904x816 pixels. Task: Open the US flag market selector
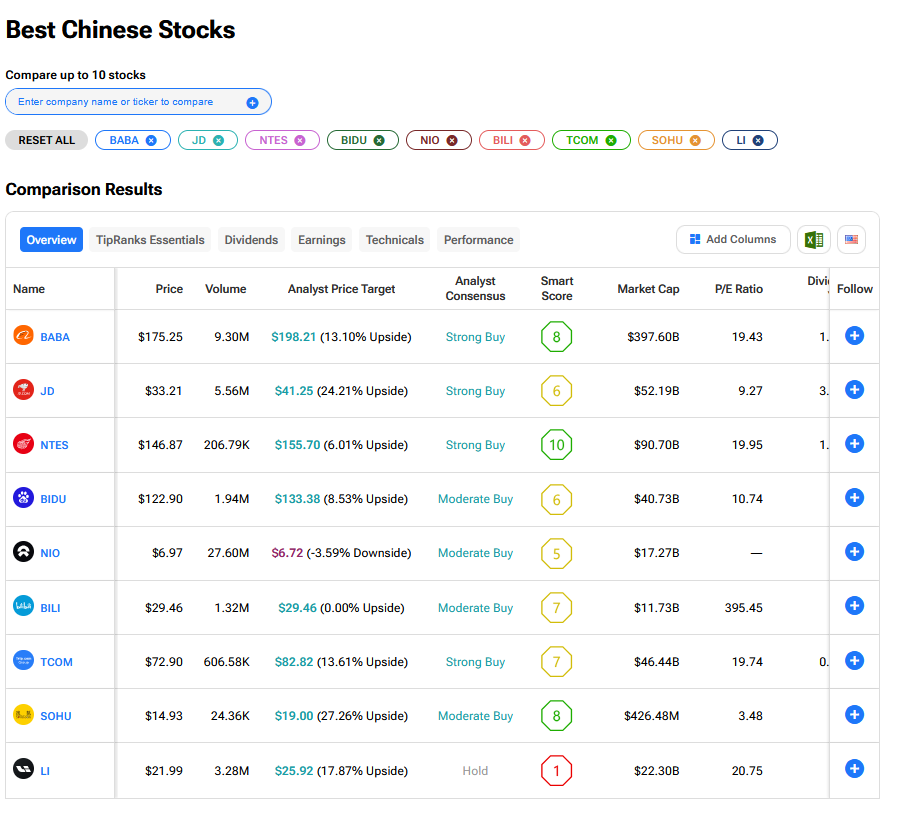[851, 240]
